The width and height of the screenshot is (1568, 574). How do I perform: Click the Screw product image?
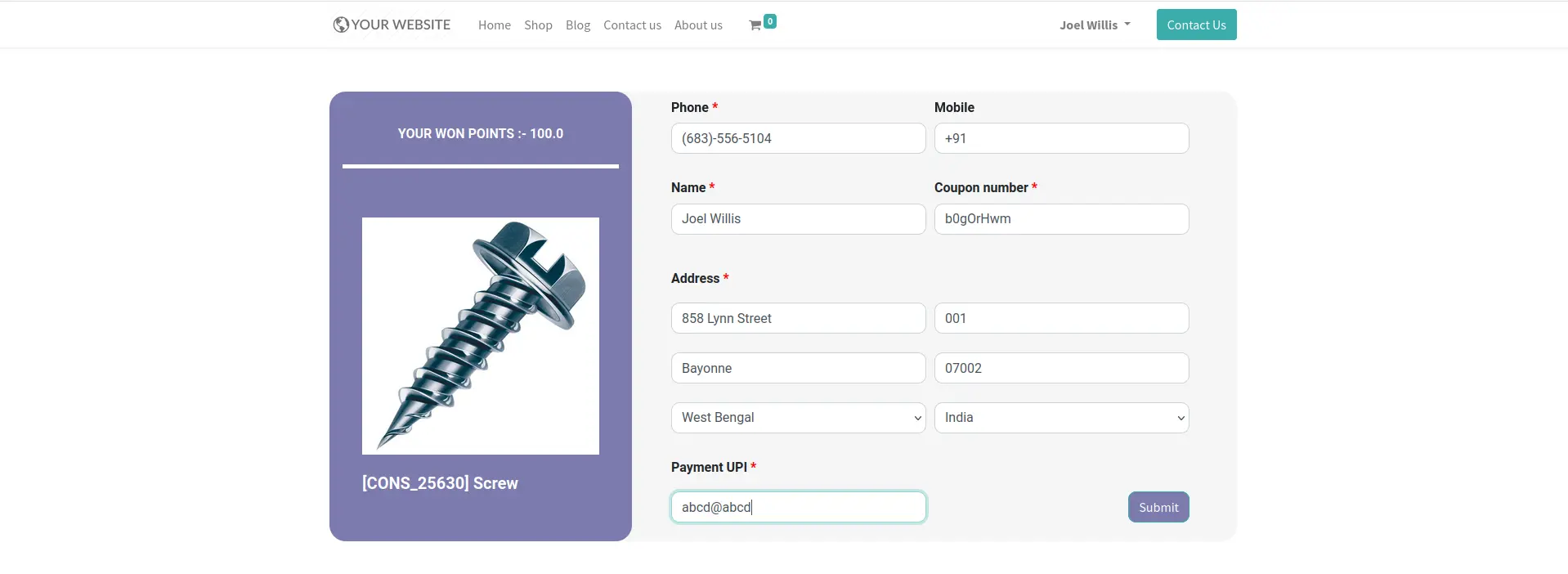pyautogui.click(x=481, y=336)
